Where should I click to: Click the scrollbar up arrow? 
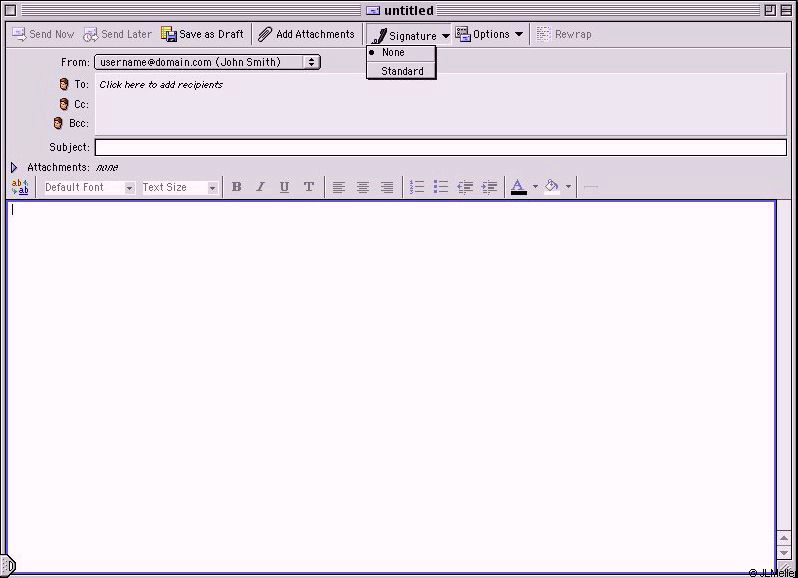coord(784,538)
